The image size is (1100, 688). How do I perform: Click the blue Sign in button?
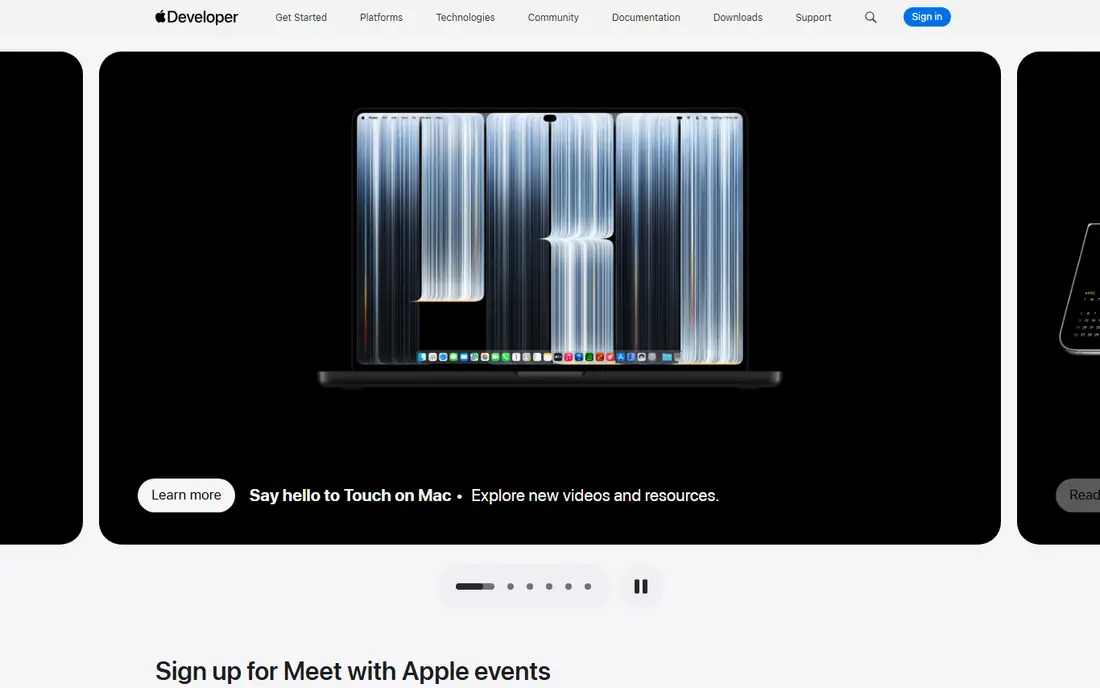click(927, 17)
